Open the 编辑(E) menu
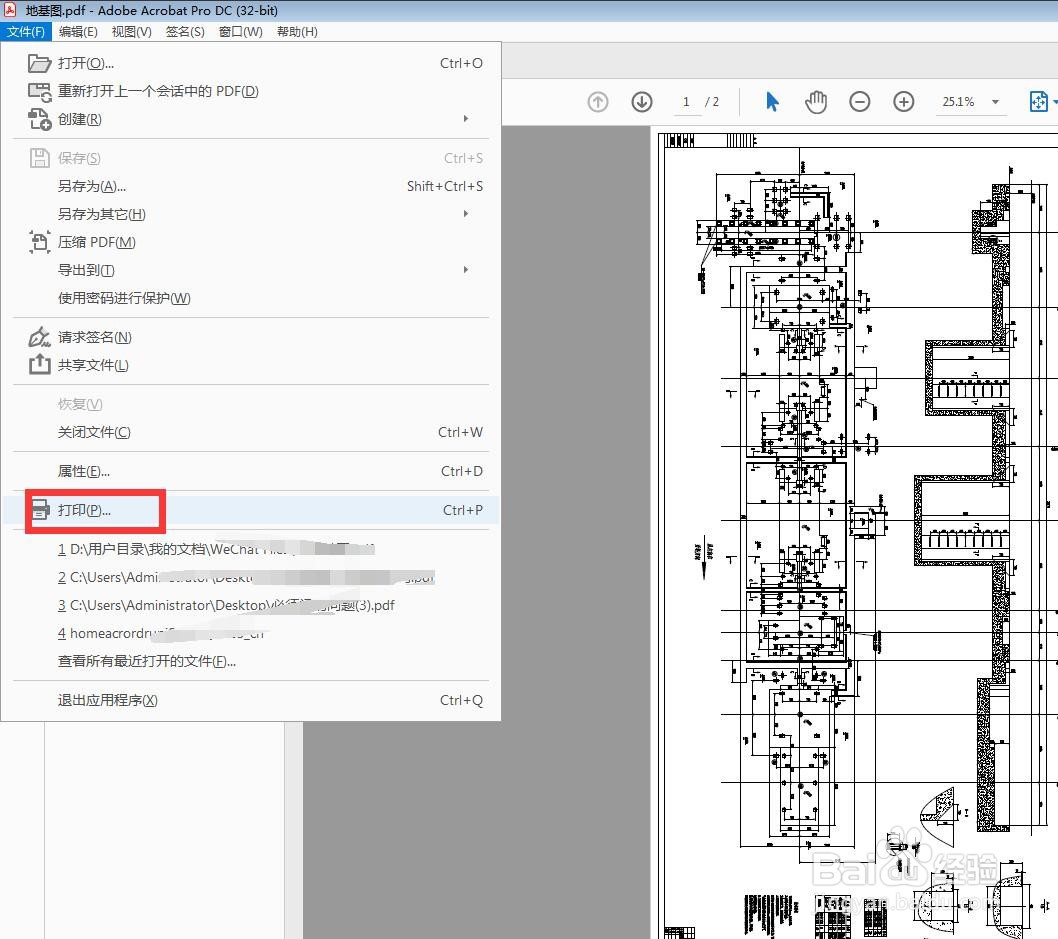This screenshot has height=939, width=1058. pos(78,32)
